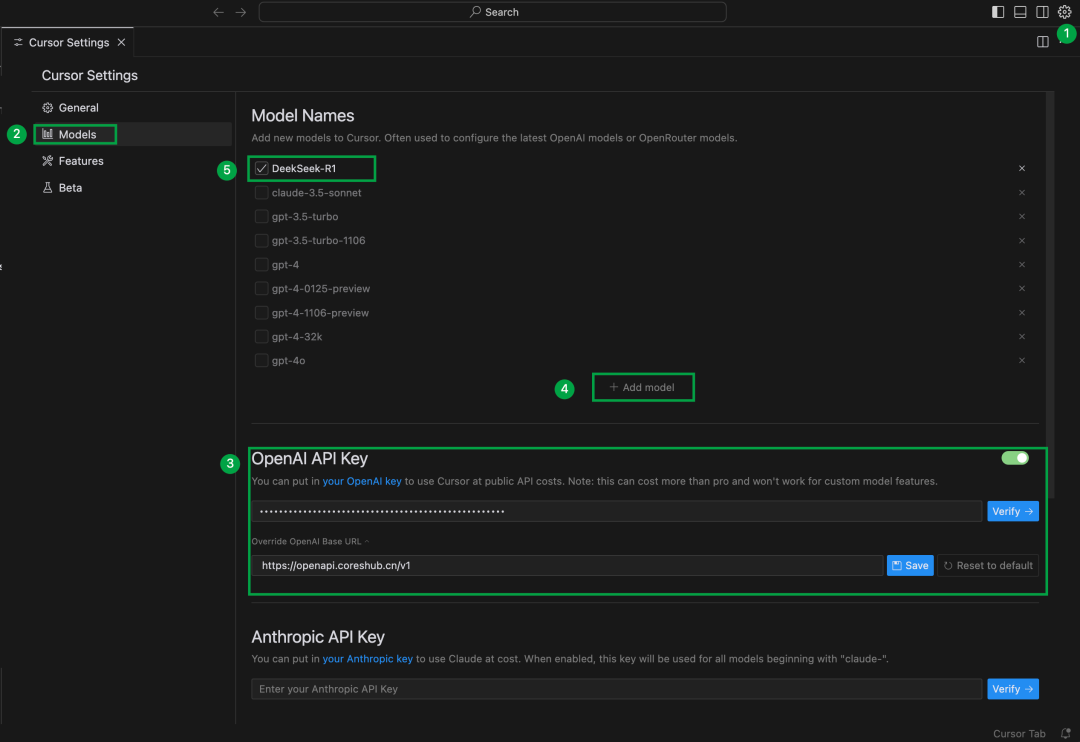Go forward with the right arrow
Image resolution: width=1080 pixels, height=742 pixels.
[240, 12]
